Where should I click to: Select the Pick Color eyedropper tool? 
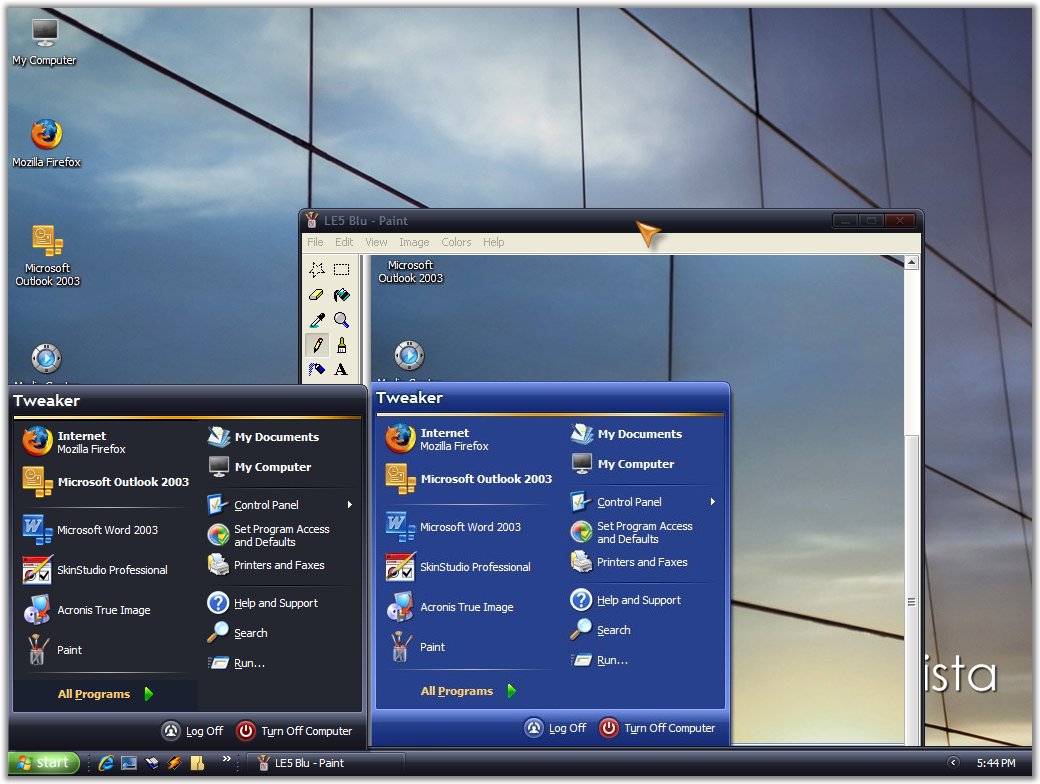pyautogui.click(x=317, y=320)
